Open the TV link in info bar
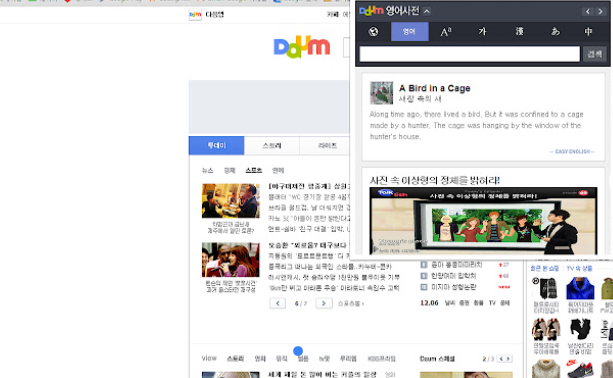Viewport: 613px width, 378px height. (492, 303)
